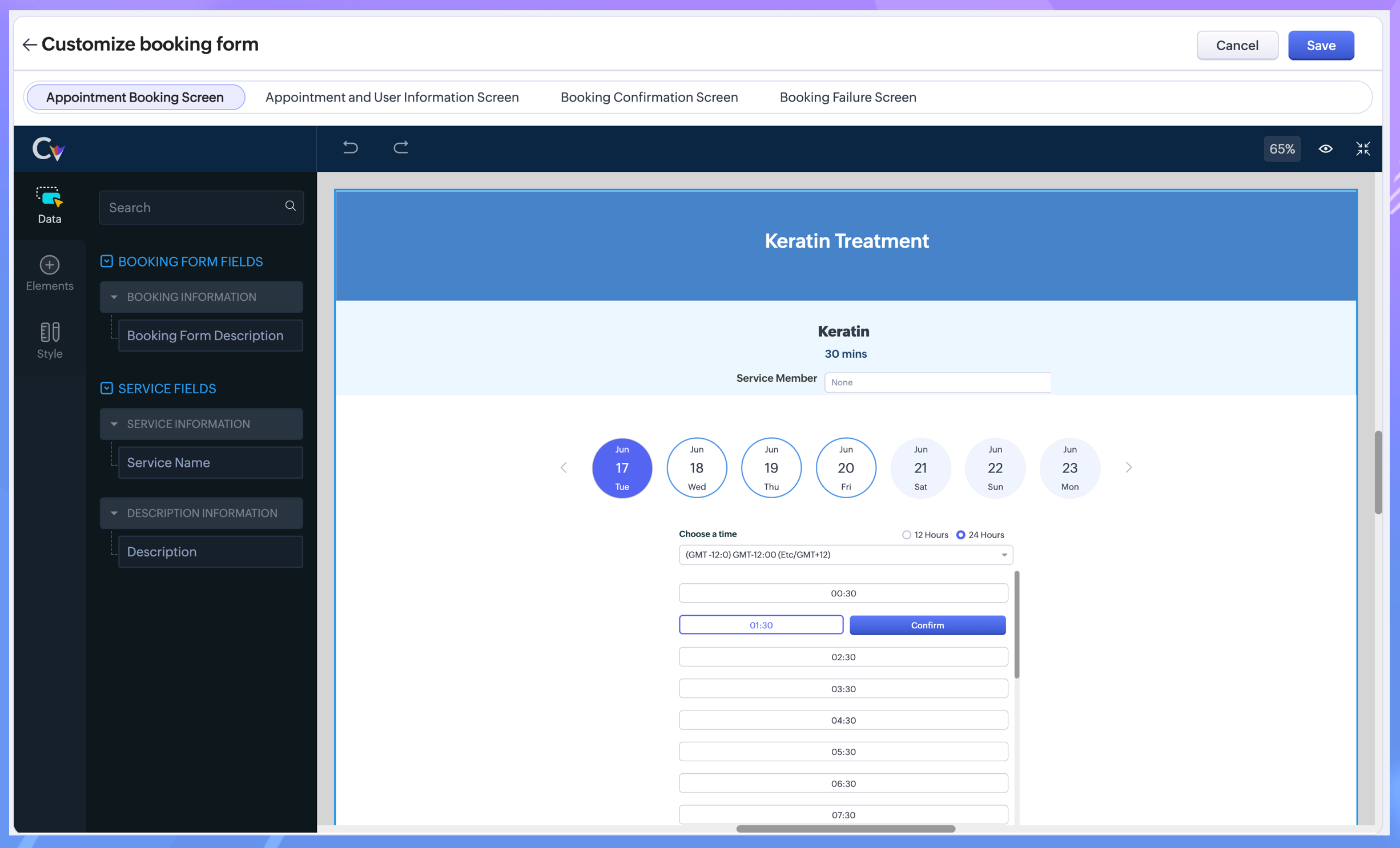
Task: Click the back arrow beside title
Action: click(x=29, y=45)
